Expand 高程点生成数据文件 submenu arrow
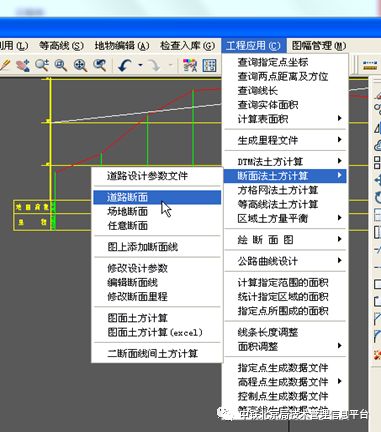The height and width of the screenshot is (432, 381). point(339,381)
